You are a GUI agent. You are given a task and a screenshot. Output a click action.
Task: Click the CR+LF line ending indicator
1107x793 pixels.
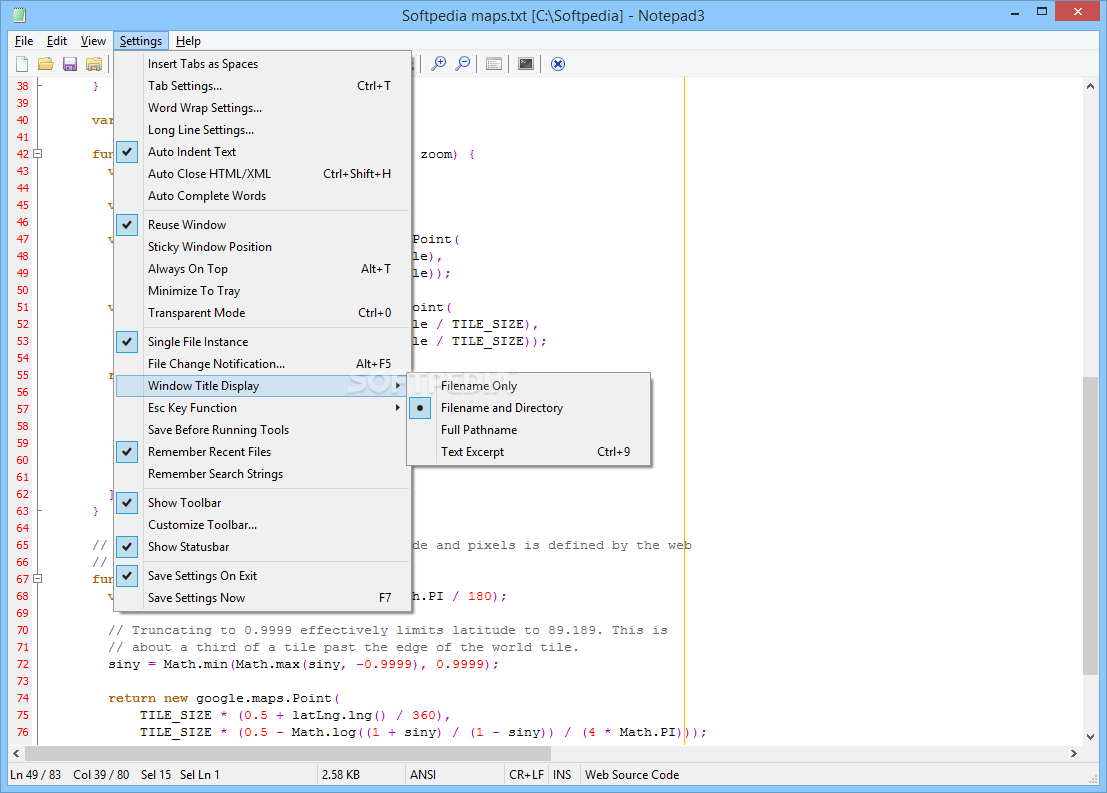pyautogui.click(x=527, y=775)
